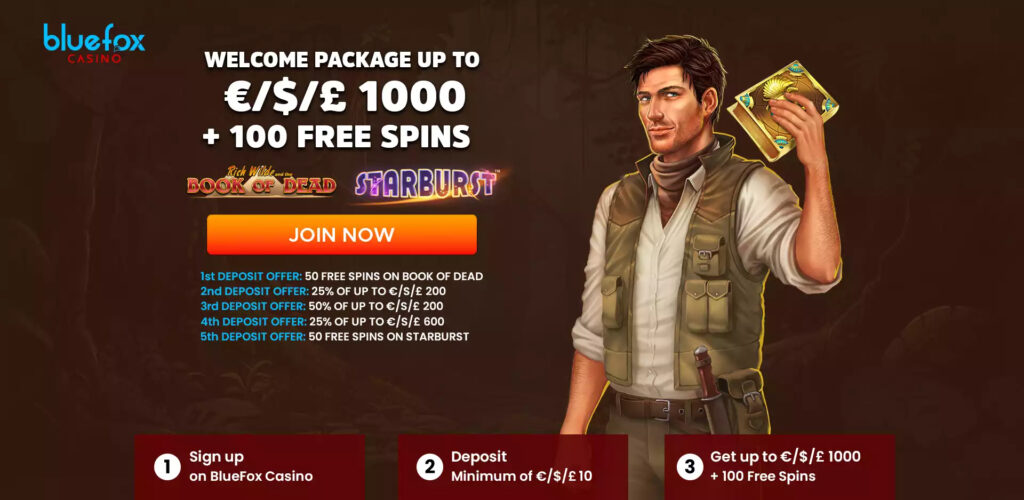Viewport: 1024px width, 500px height.
Task: Click the + 100 FREE SPINS headline
Action: (x=336, y=136)
